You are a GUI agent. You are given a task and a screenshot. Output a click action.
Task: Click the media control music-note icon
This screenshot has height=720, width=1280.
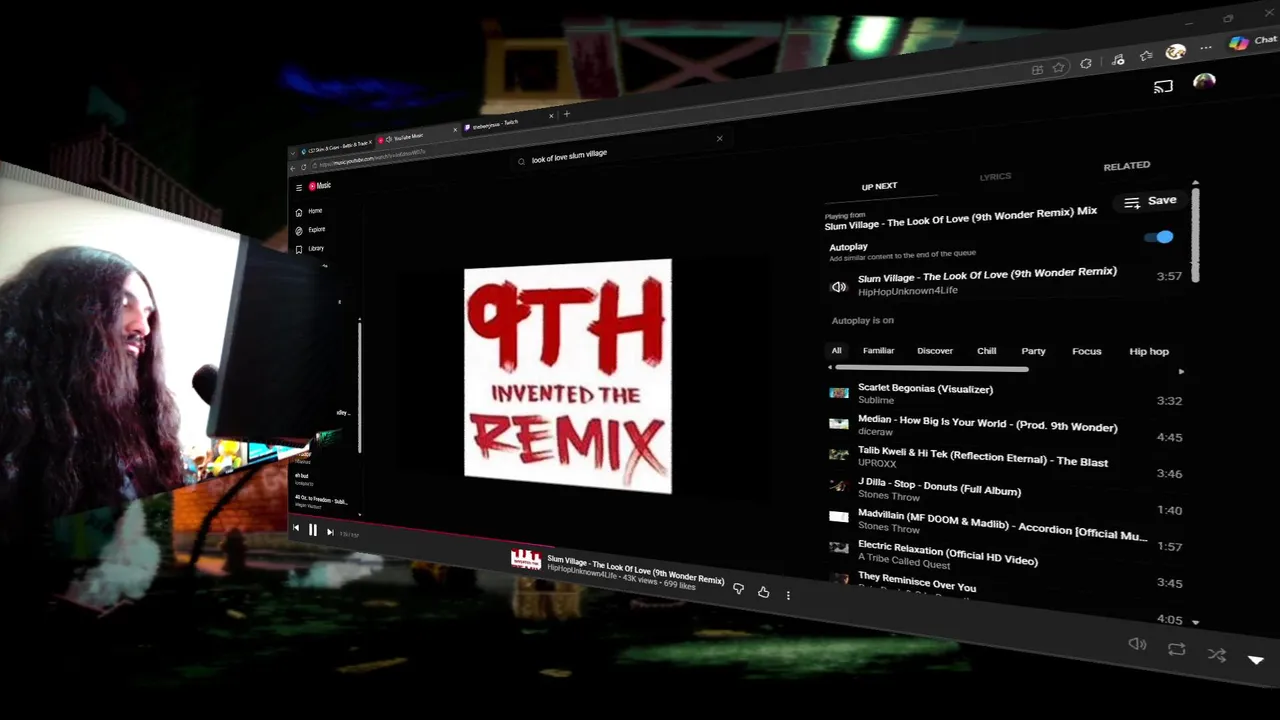pyautogui.click(x=1118, y=60)
